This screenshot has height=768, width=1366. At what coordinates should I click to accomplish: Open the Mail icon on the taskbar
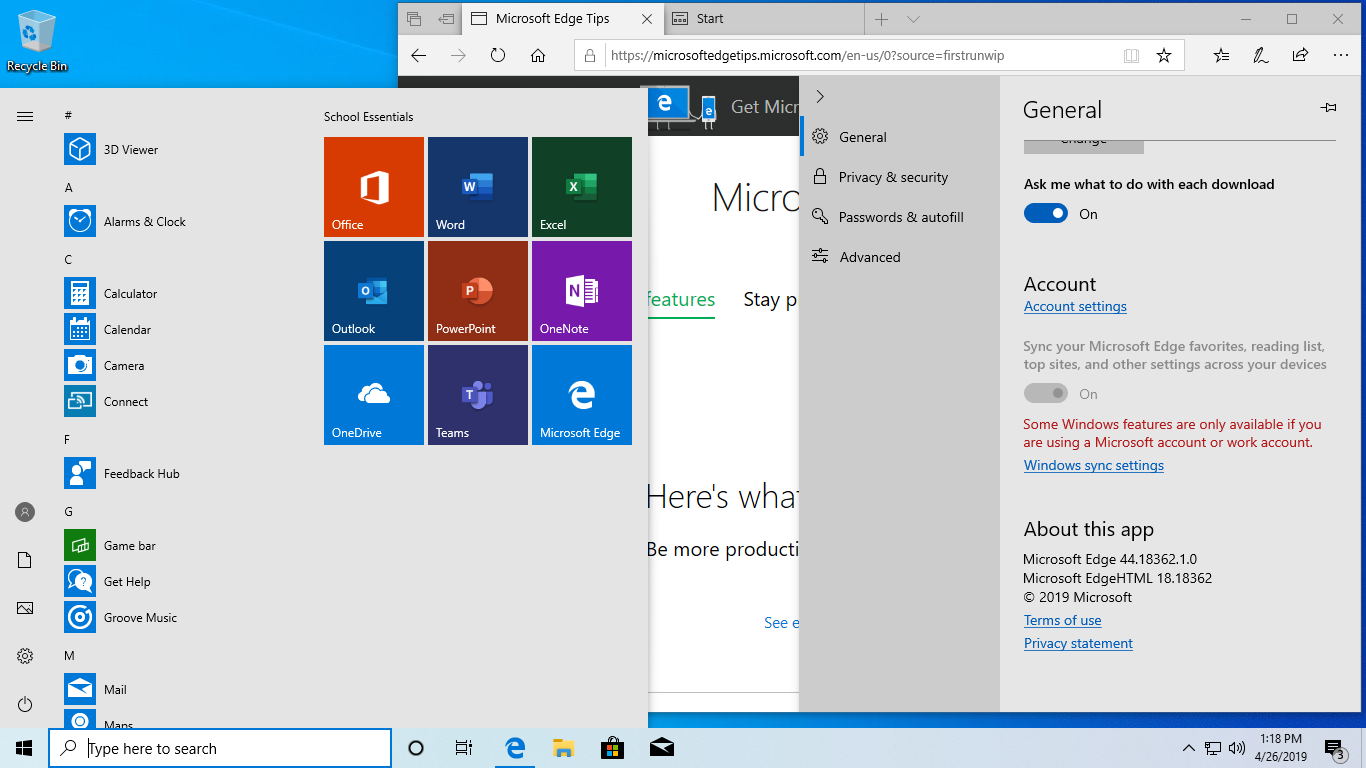(x=660, y=748)
